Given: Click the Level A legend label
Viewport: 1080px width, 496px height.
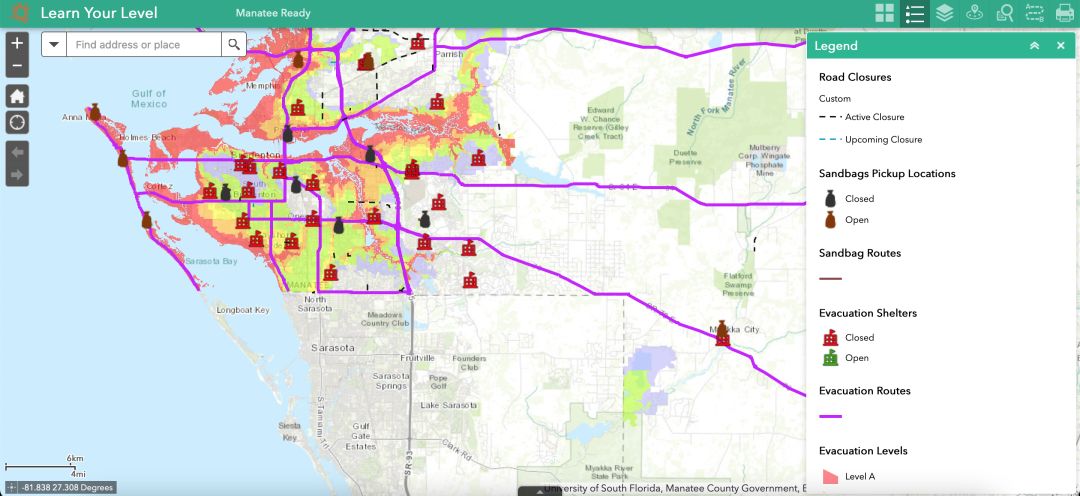Looking at the screenshot, I should 860,476.
